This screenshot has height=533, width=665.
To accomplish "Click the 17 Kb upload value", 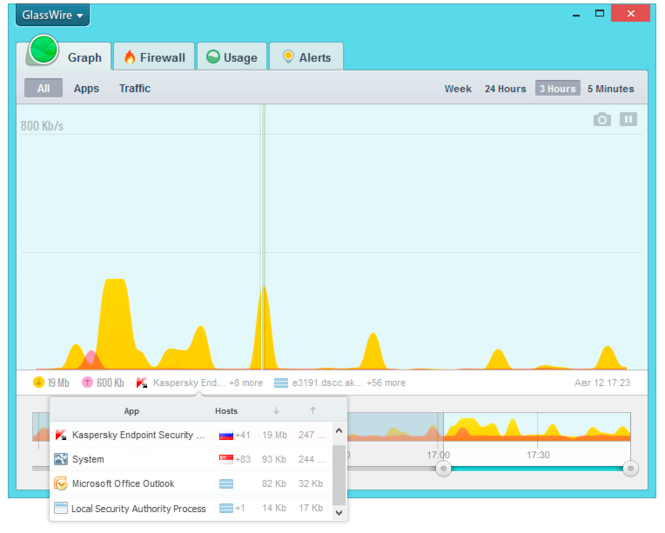I will pos(310,508).
